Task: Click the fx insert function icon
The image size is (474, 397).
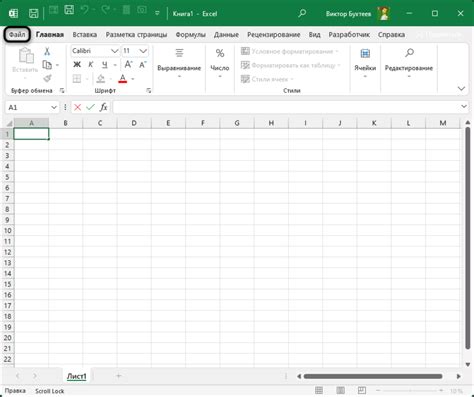Action: [x=104, y=107]
